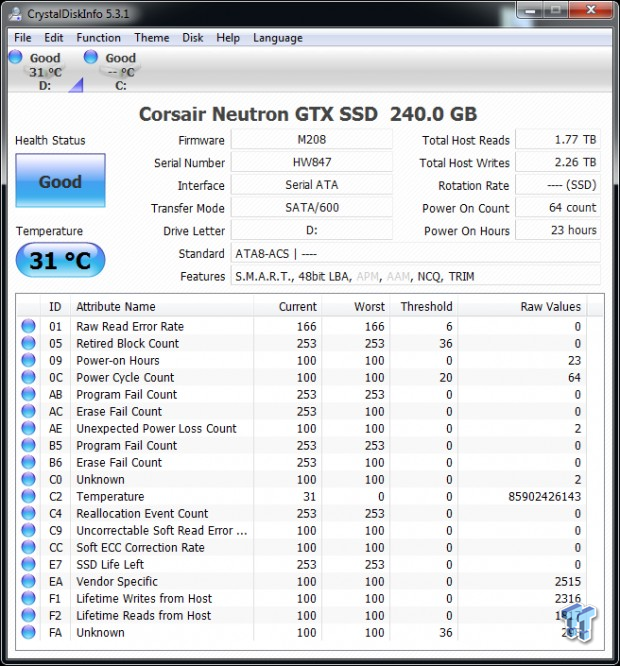
Task: Click the status orb for C0 Unknown
Action: click(x=28, y=479)
